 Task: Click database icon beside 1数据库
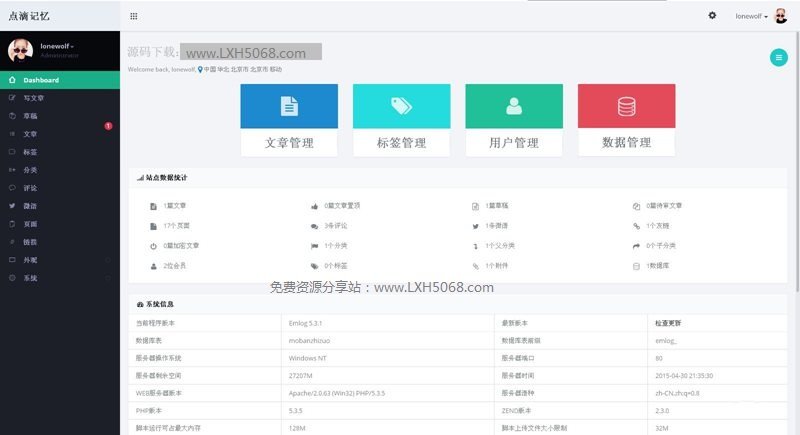[636, 266]
